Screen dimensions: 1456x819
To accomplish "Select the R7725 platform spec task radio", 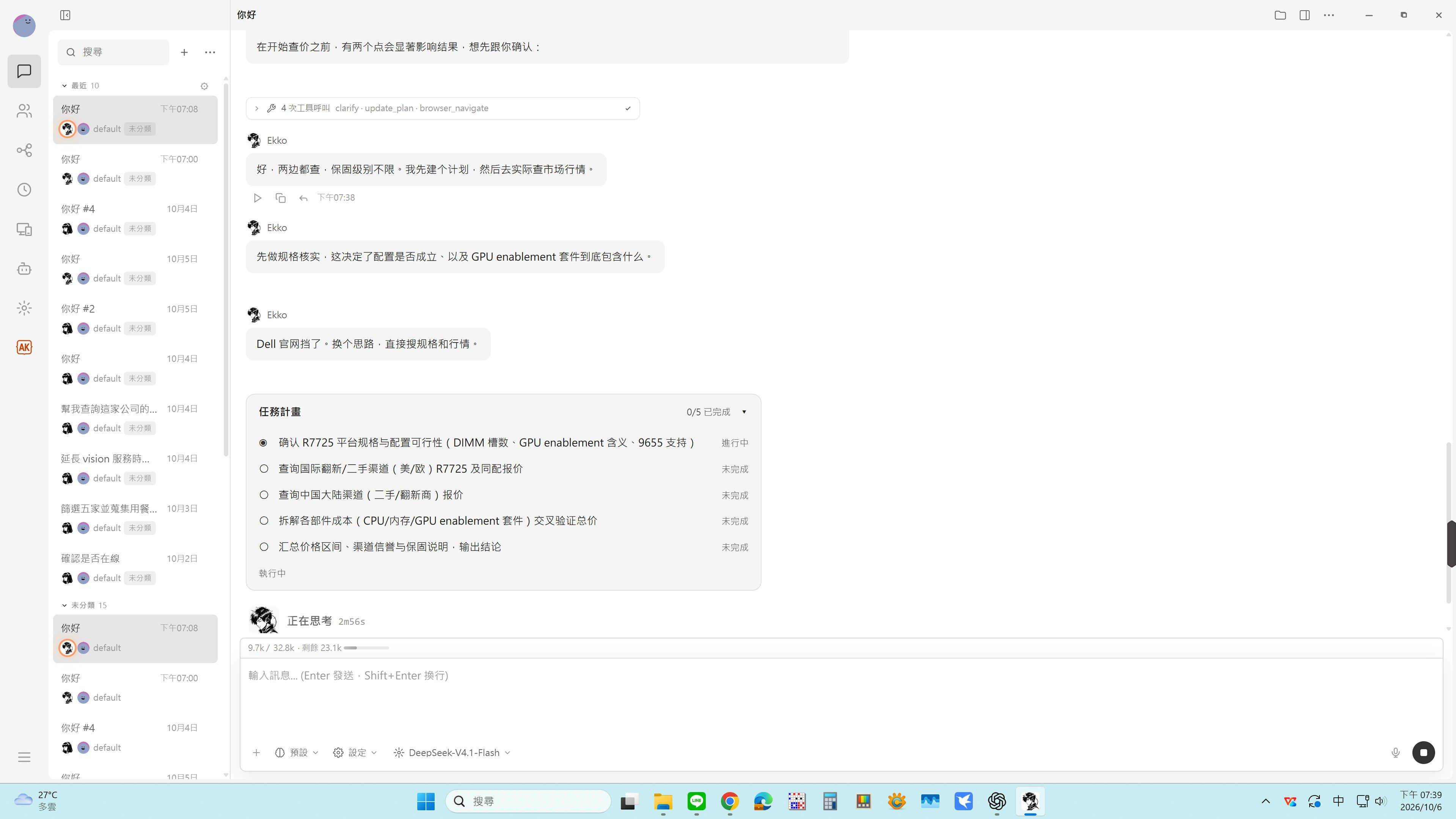I will [x=263, y=443].
